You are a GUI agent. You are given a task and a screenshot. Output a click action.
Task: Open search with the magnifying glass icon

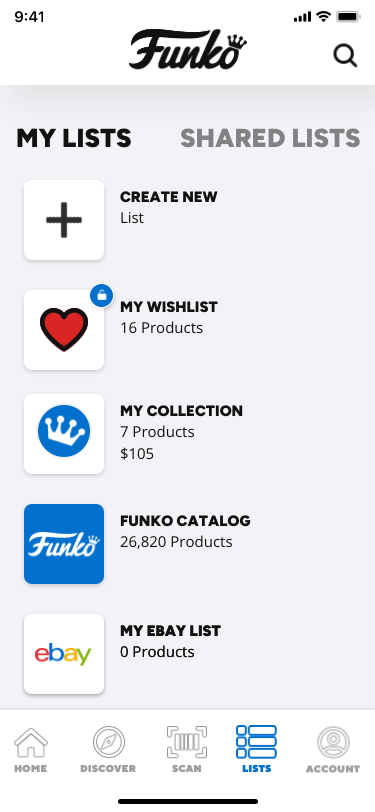click(345, 56)
